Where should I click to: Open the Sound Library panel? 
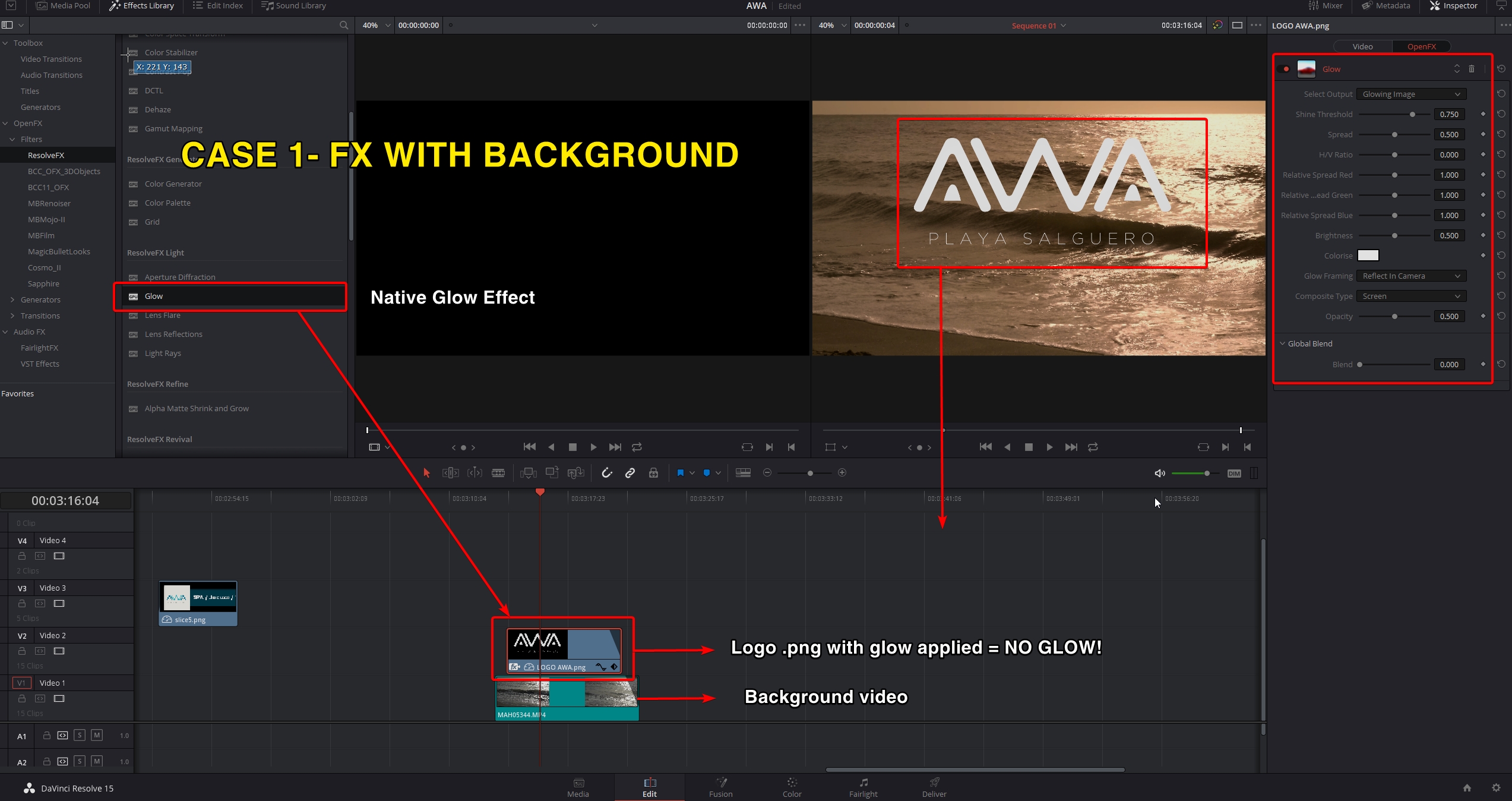click(293, 6)
